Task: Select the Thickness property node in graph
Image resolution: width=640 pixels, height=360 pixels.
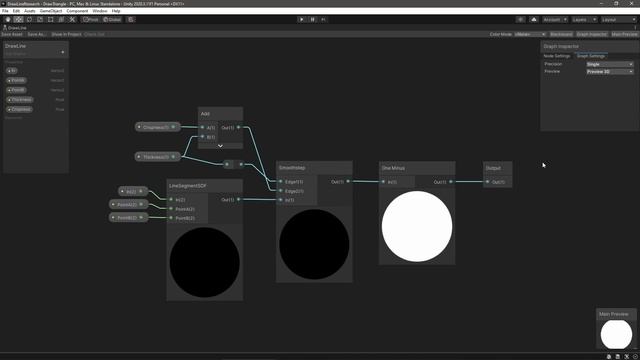Action: pyautogui.click(x=158, y=157)
